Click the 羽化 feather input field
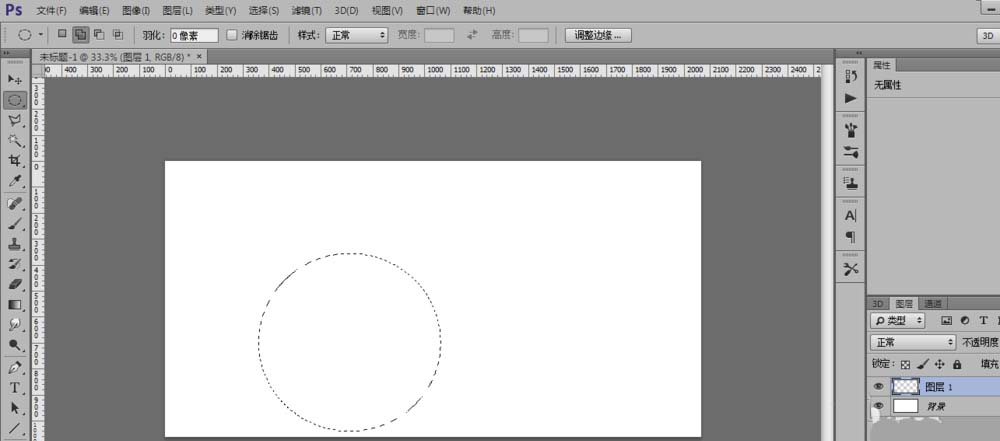This screenshot has height=441, width=1000. coord(194,35)
